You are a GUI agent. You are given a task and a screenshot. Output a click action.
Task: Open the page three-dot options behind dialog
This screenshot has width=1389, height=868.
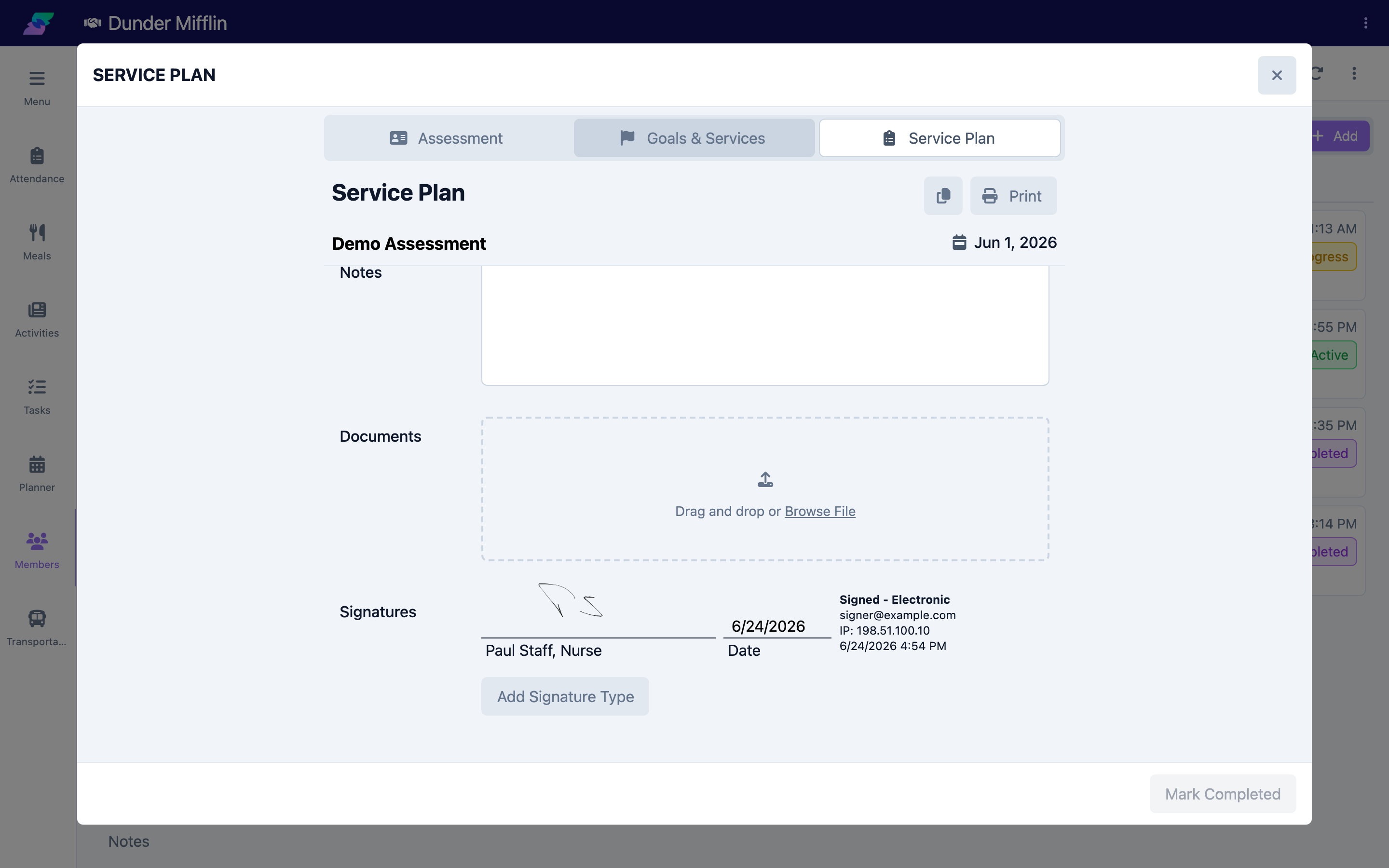pyautogui.click(x=1354, y=73)
